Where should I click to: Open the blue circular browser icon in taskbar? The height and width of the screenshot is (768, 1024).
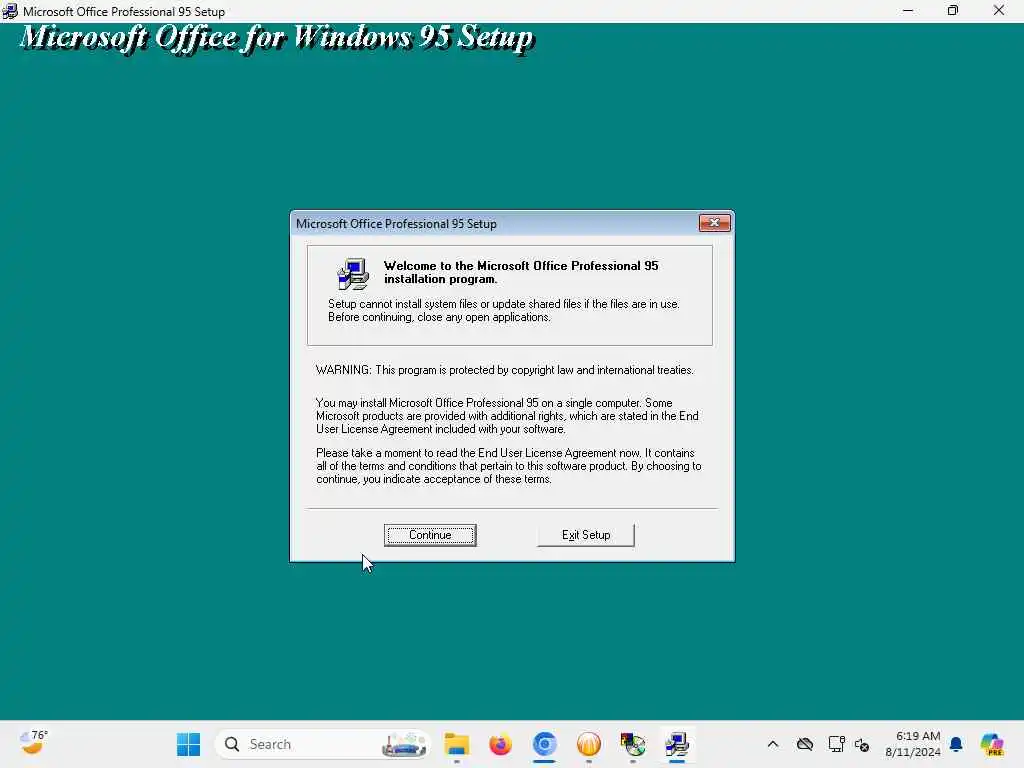pos(545,744)
